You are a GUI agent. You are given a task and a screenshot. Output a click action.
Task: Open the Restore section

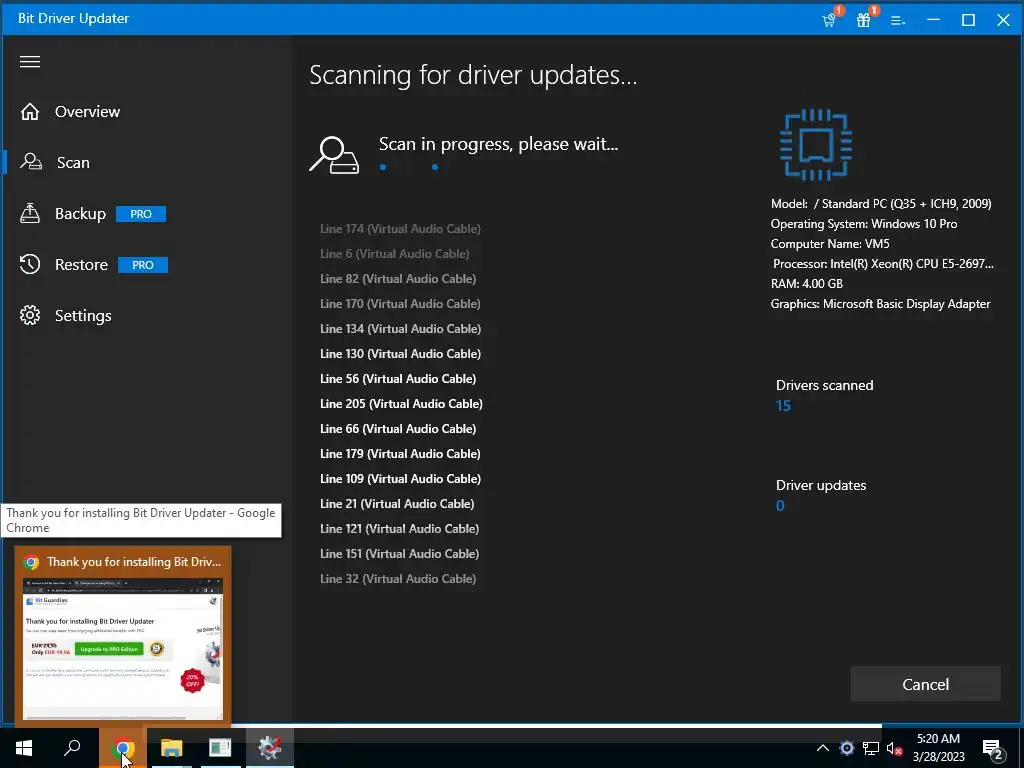click(x=81, y=264)
